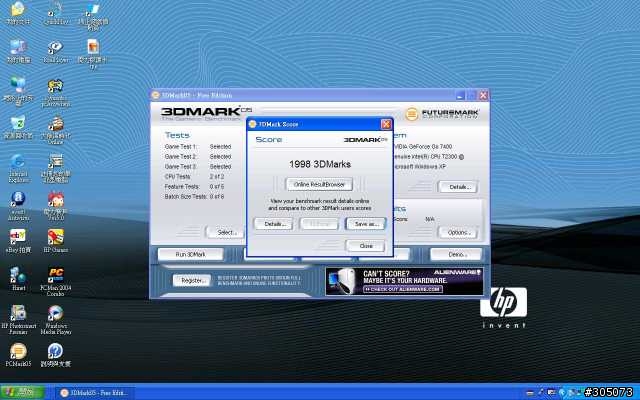Open the eBay desktop shortcut
This screenshot has height=400, width=640.
tap(18, 241)
